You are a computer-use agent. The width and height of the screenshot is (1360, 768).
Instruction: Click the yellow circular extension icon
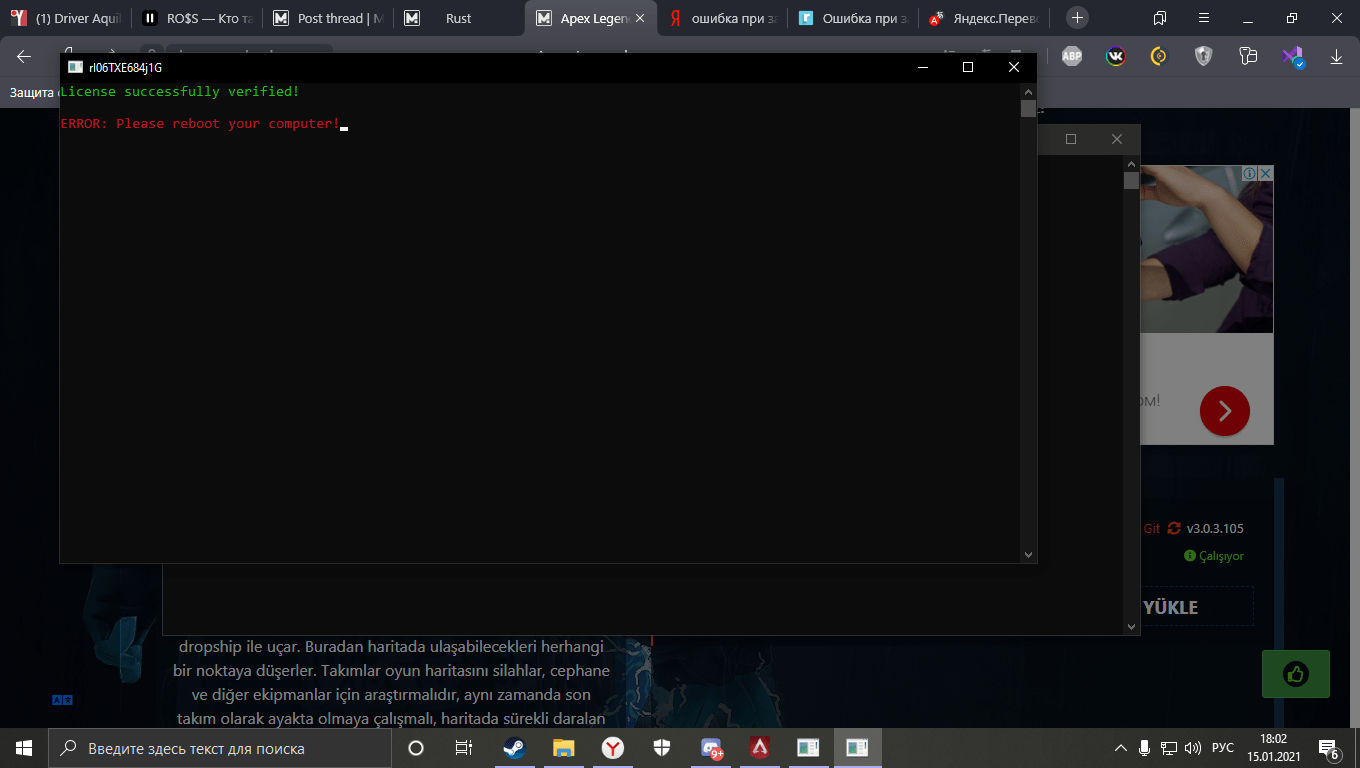(1159, 56)
